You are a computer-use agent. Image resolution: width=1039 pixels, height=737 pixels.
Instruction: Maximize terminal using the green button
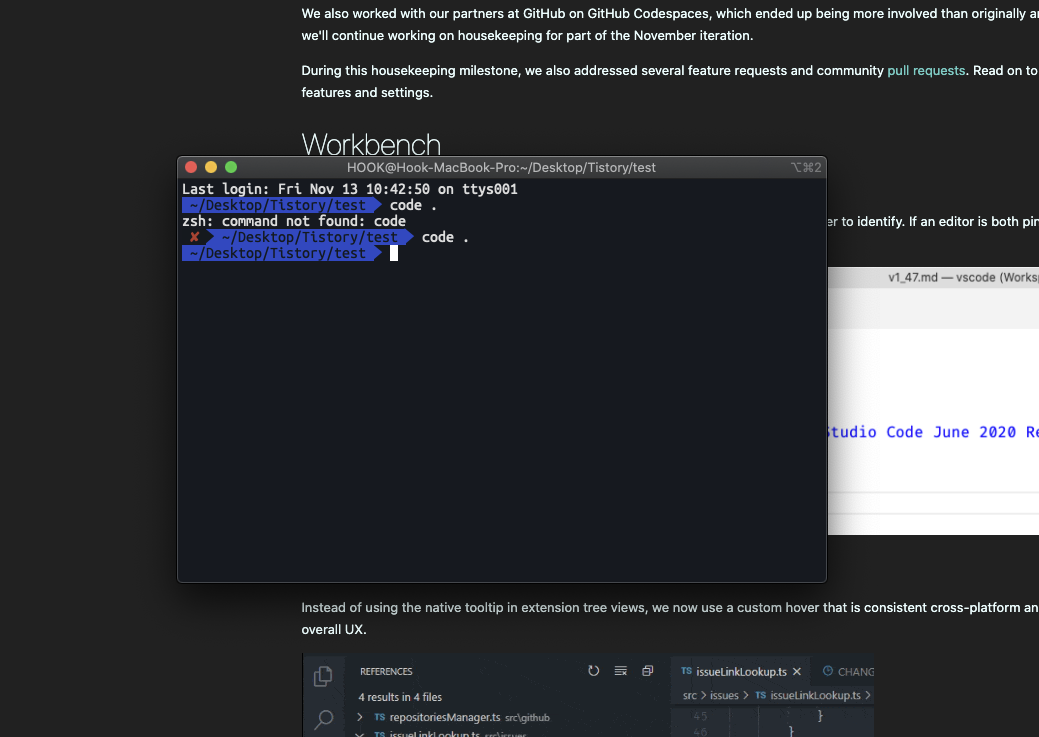[231, 167]
